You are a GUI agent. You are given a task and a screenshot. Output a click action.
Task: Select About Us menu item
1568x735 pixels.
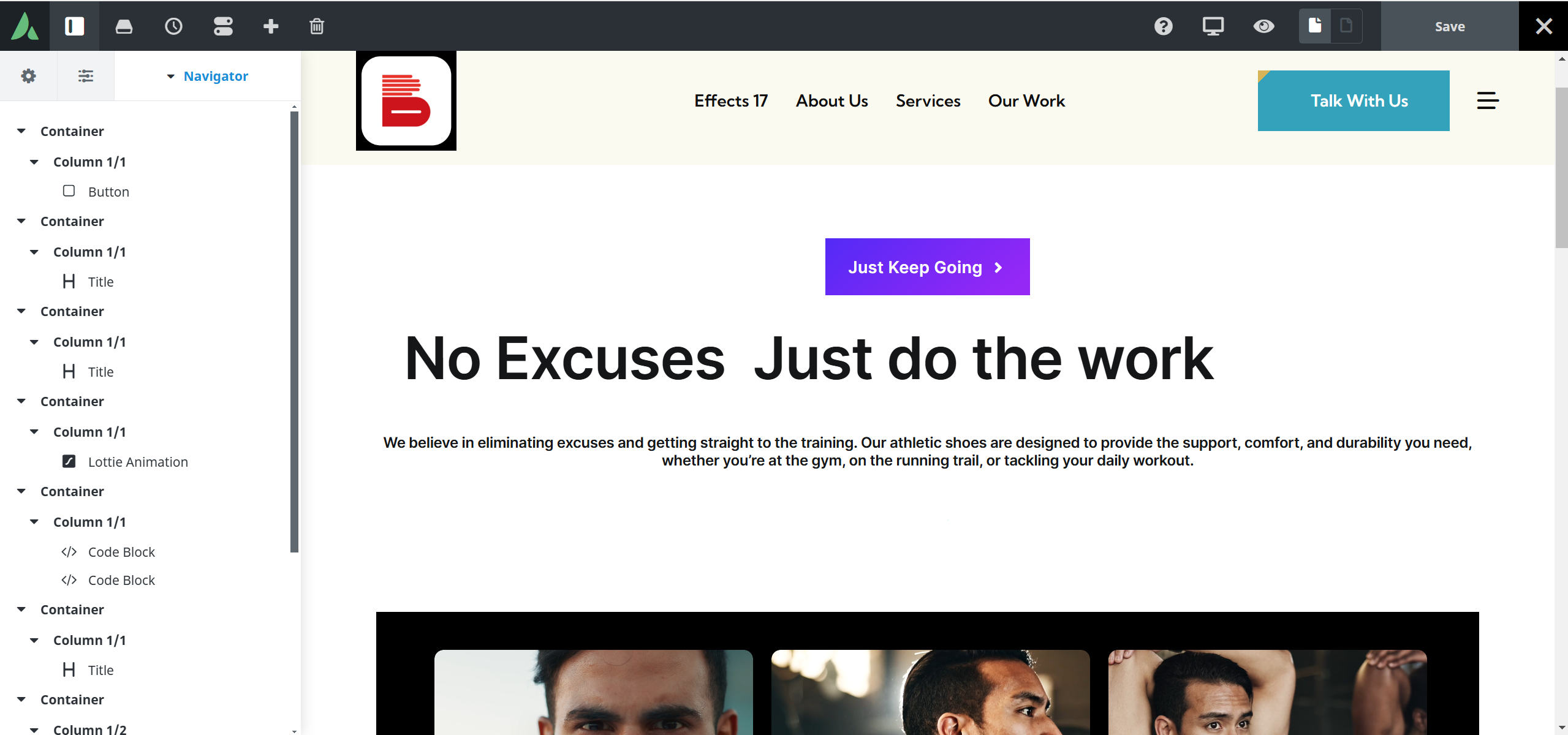point(831,100)
